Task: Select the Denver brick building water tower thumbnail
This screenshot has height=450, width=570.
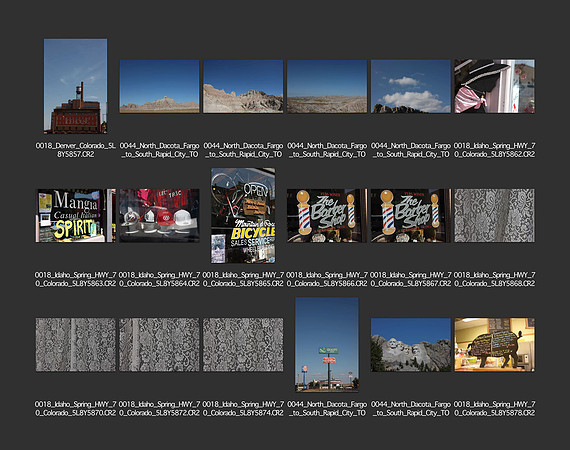Action: tap(76, 86)
